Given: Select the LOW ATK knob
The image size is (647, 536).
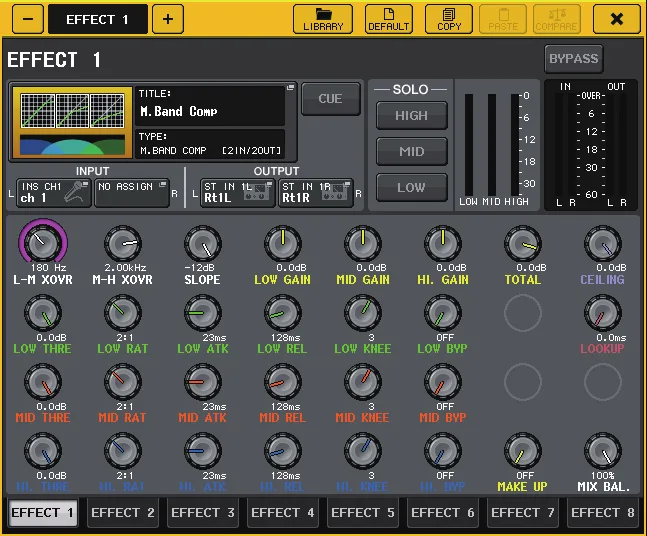Looking at the screenshot, I should pos(203,313).
